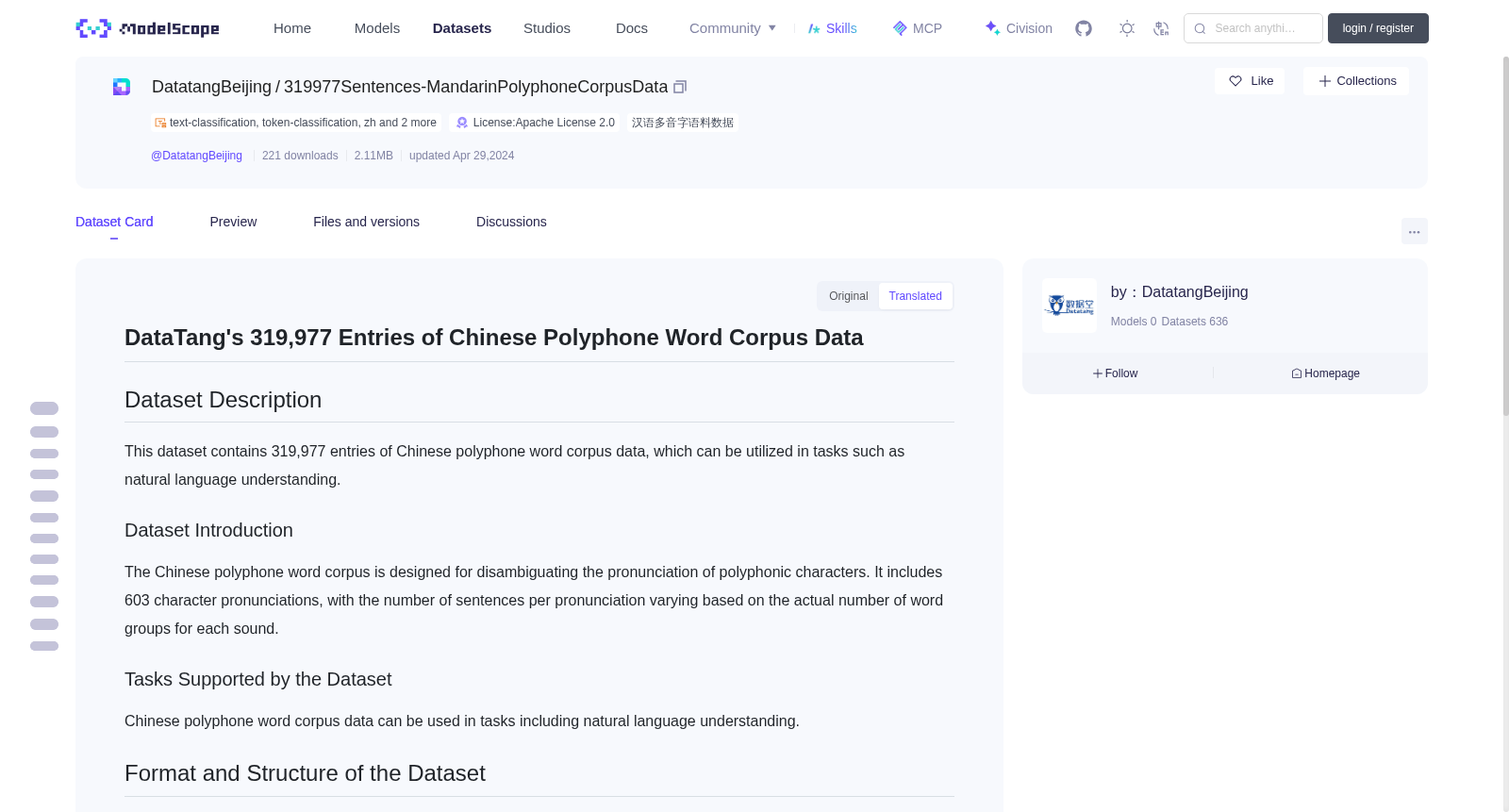Click the Tasks Supported by the Dataset heading
This screenshot has height=812, width=1509.
pos(258,679)
